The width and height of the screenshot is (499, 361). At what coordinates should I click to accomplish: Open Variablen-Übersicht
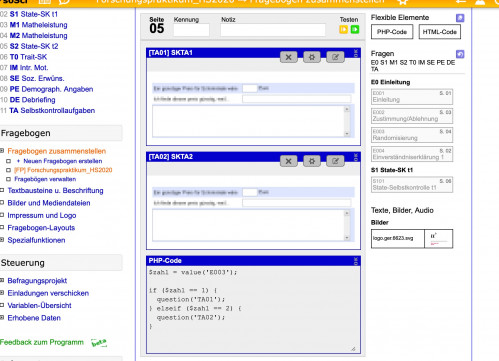pos(39,305)
